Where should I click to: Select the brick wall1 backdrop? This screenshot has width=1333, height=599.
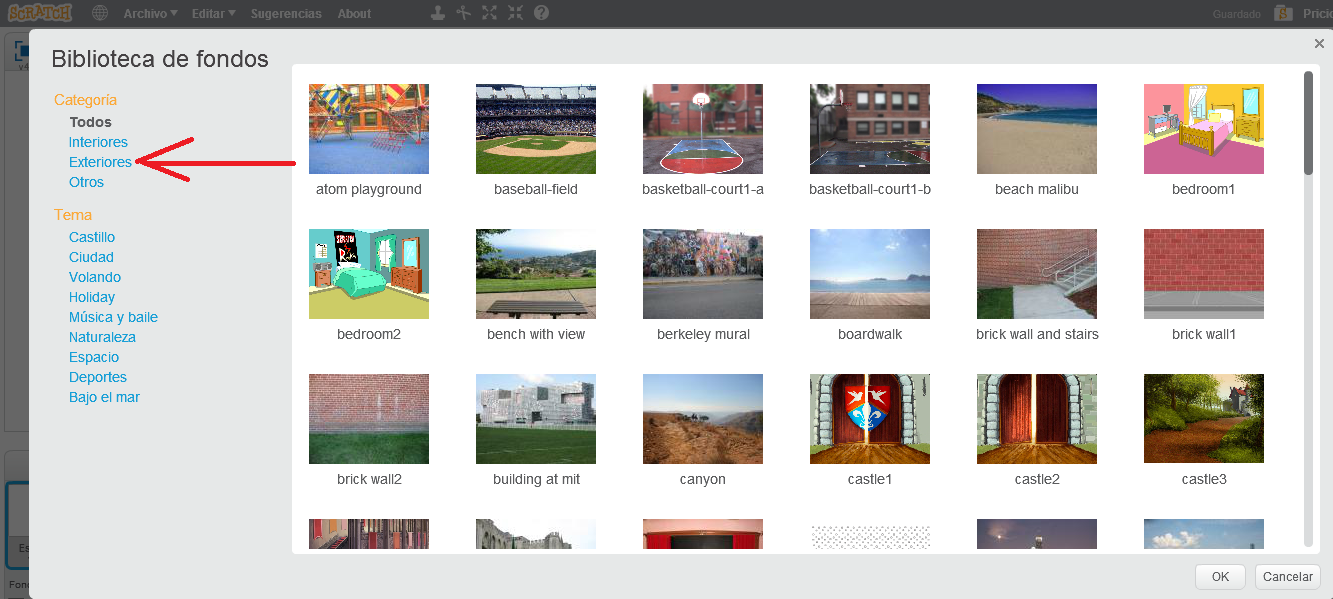pyautogui.click(x=1204, y=274)
